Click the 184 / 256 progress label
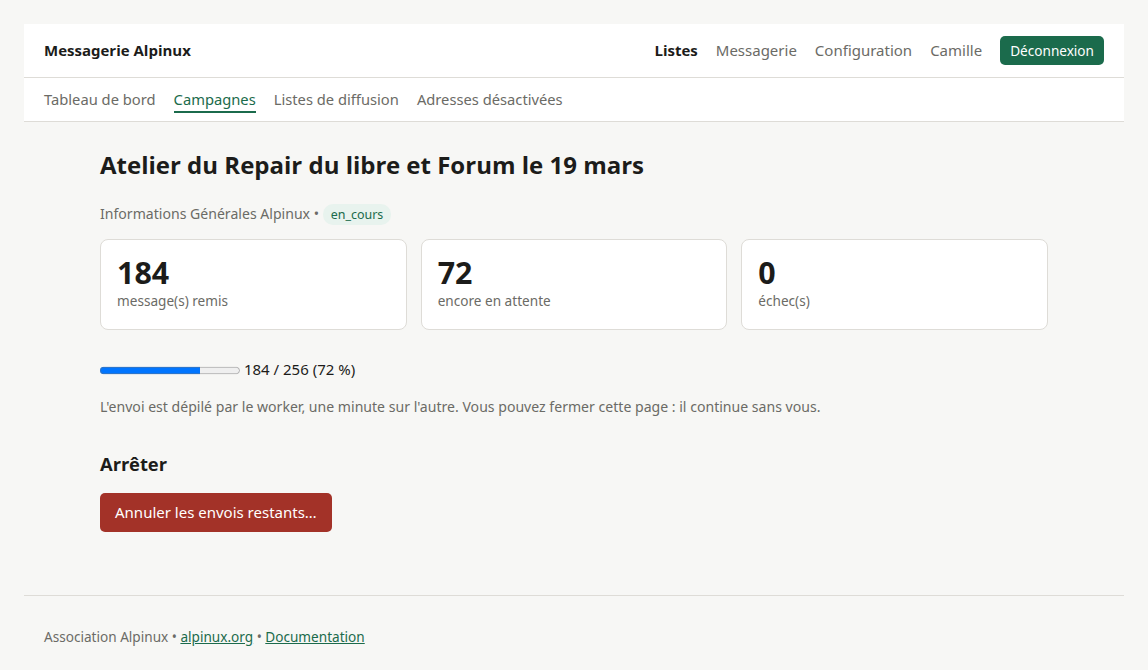Viewport: 1148px width, 670px height. [x=299, y=370]
